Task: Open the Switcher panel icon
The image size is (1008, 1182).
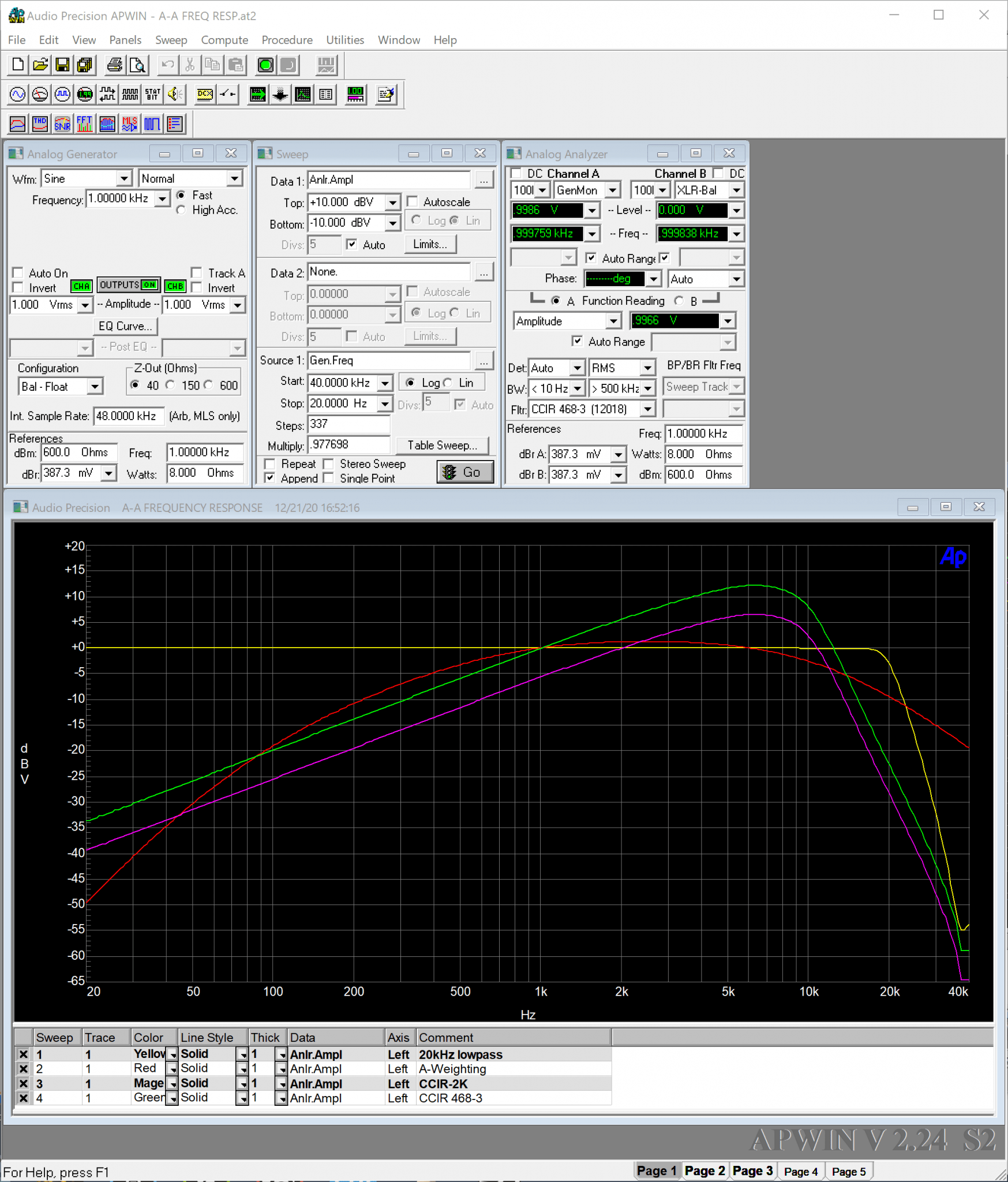Action: (228, 94)
